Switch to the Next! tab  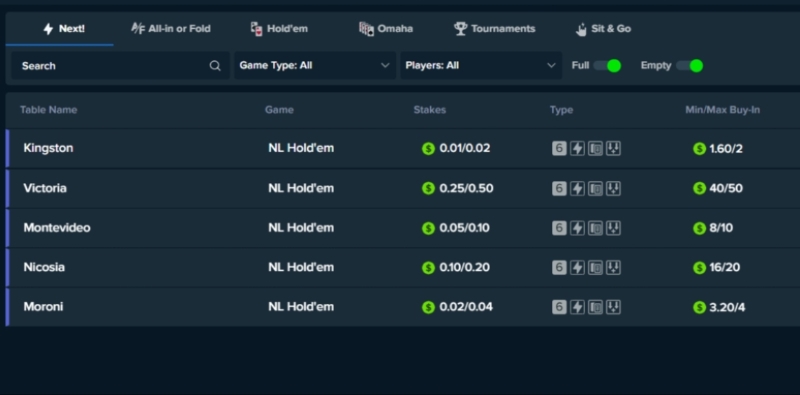(x=60, y=29)
